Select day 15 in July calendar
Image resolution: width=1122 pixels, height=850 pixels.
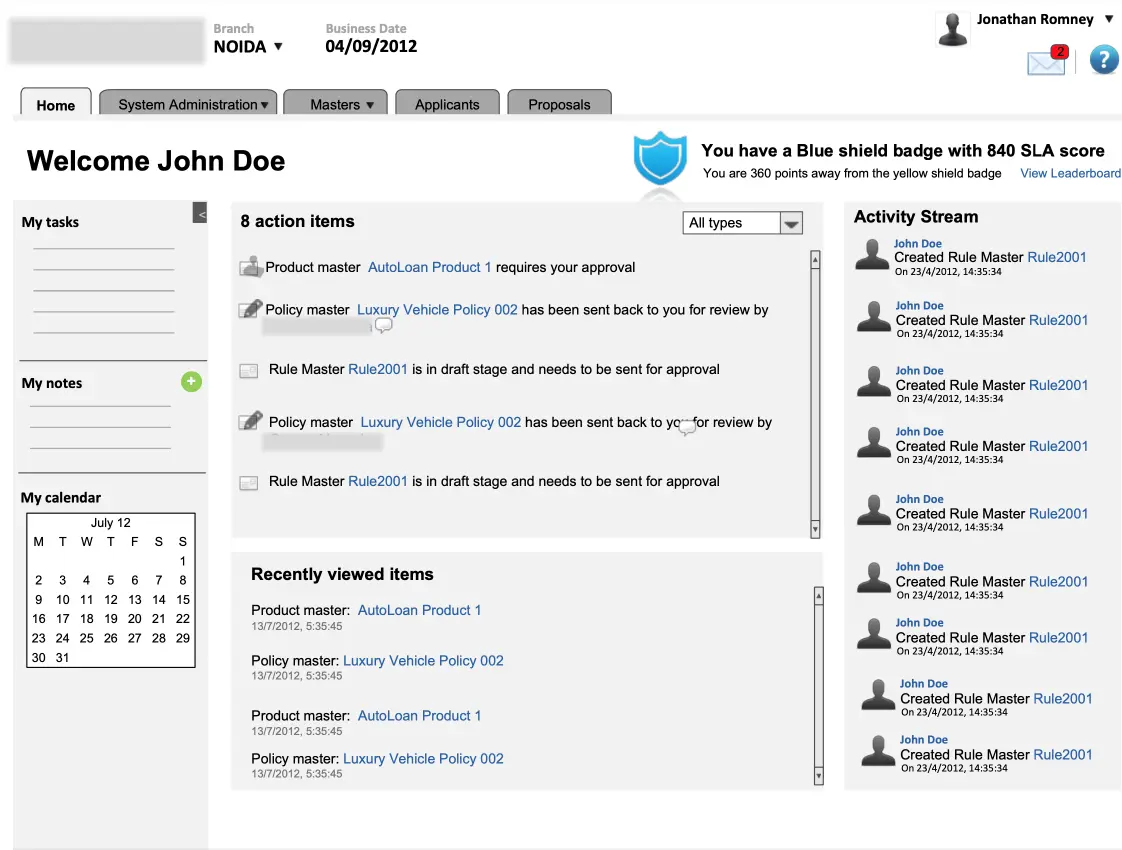point(183,599)
